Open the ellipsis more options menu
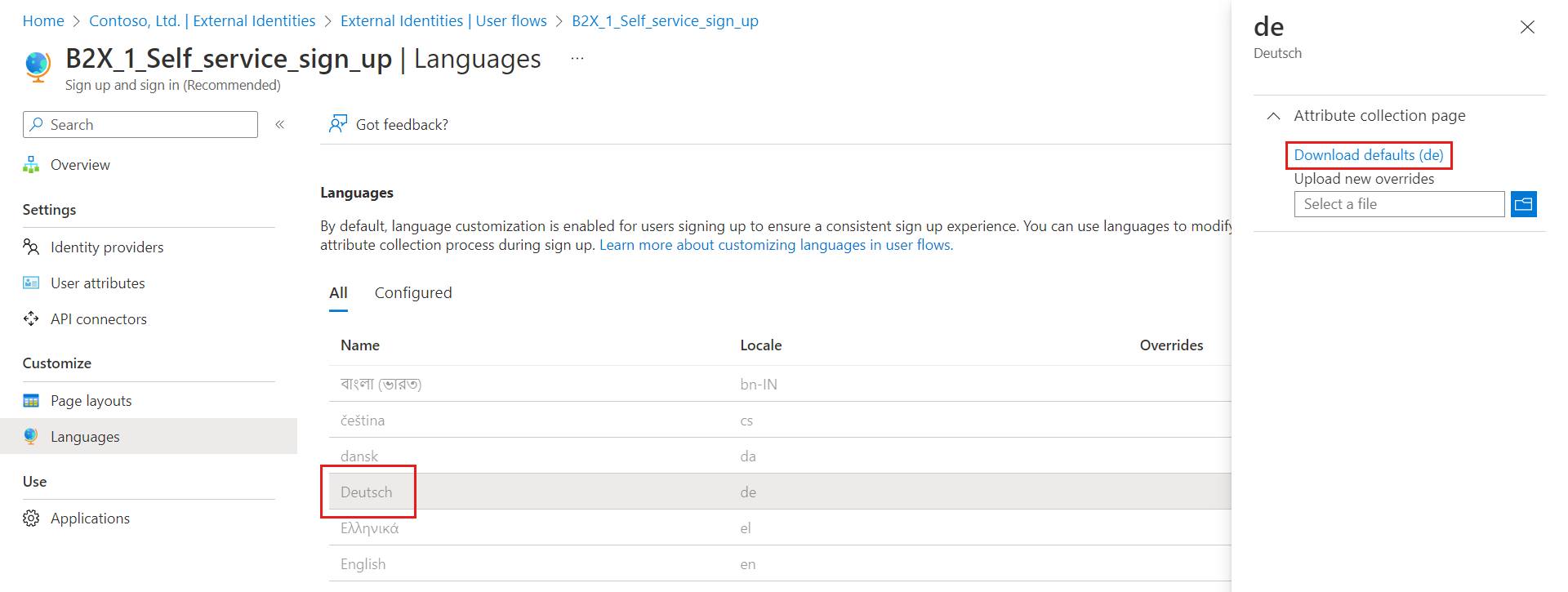Image resolution: width=1568 pixels, height=592 pixels. pos(577,59)
